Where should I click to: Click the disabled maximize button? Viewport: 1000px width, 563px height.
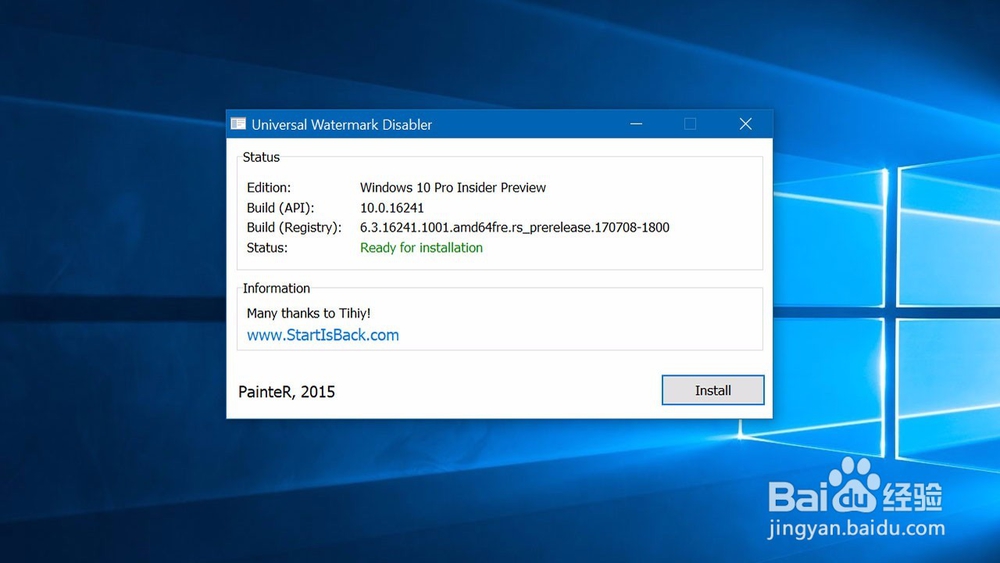click(690, 124)
